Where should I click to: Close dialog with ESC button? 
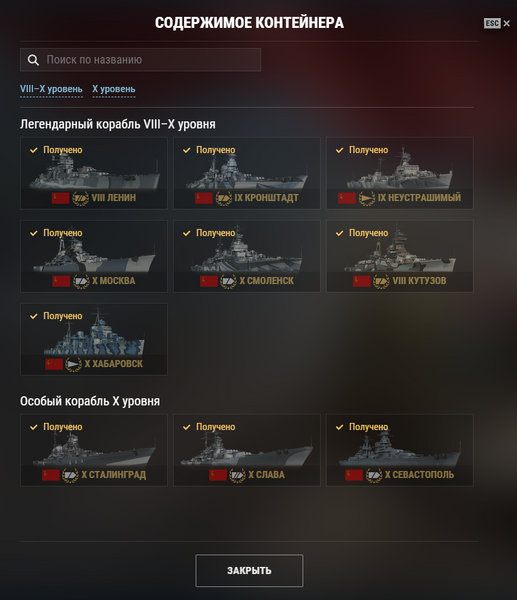click(496, 23)
